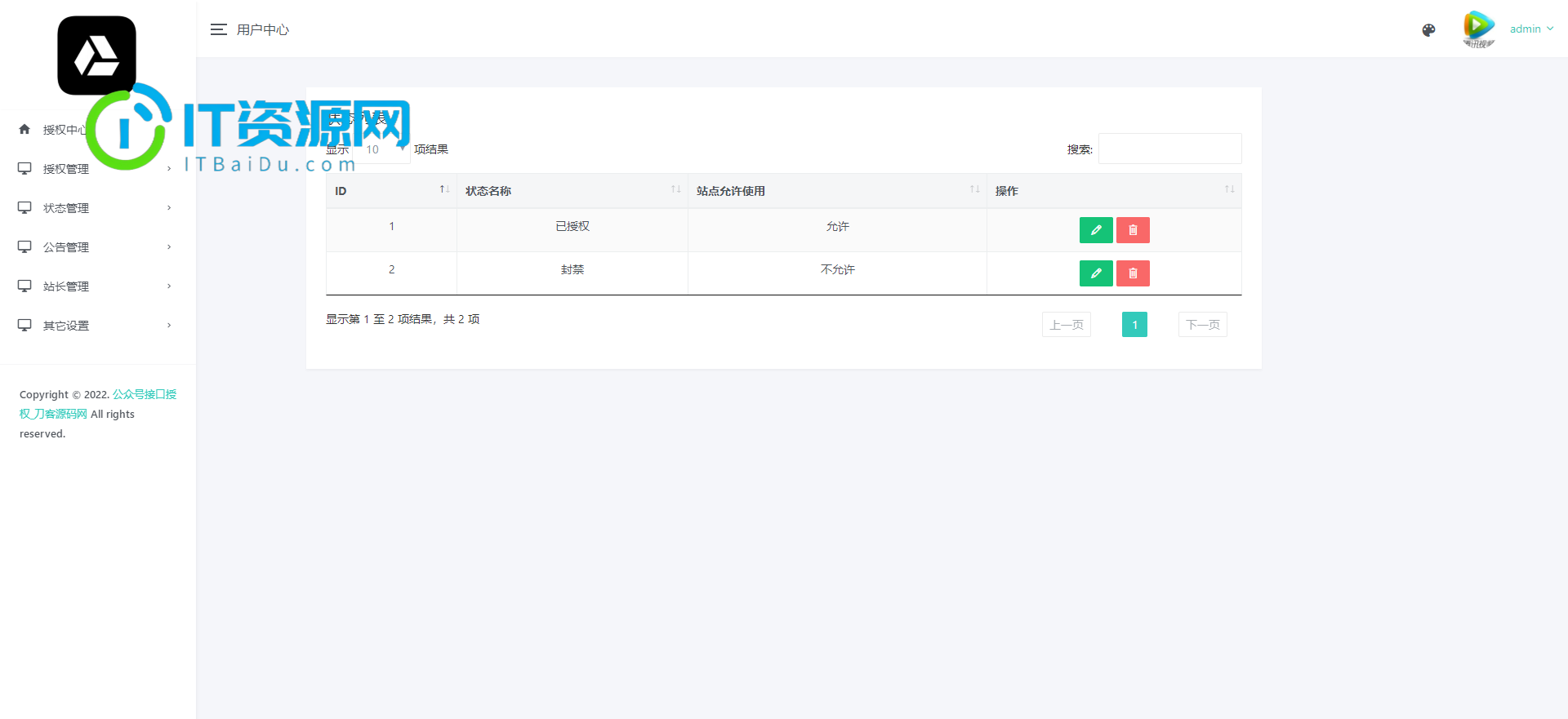Expand the chevron next to 其它设置

(169, 326)
